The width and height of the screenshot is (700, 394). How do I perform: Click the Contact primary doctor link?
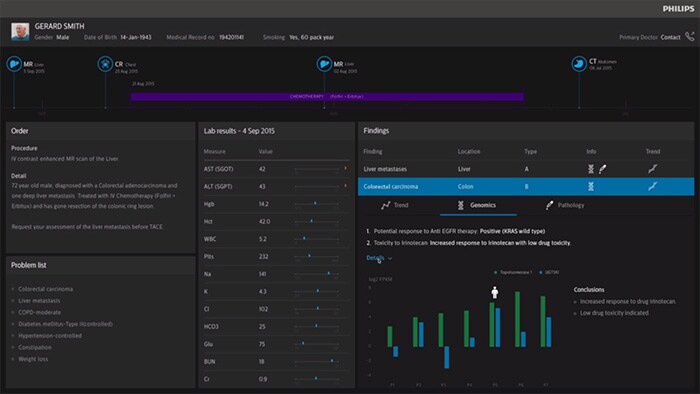click(x=670, y=37)
